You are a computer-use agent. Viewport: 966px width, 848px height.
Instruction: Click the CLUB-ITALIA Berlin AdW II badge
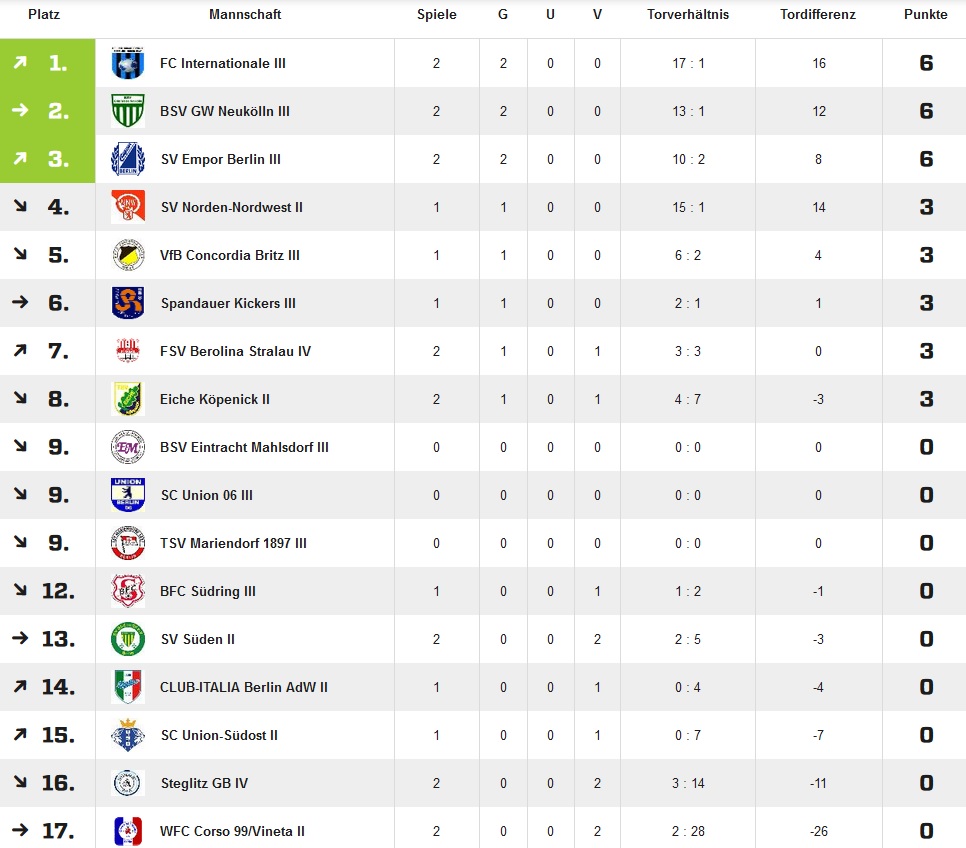pyautogui.click(x=128, y=686)
